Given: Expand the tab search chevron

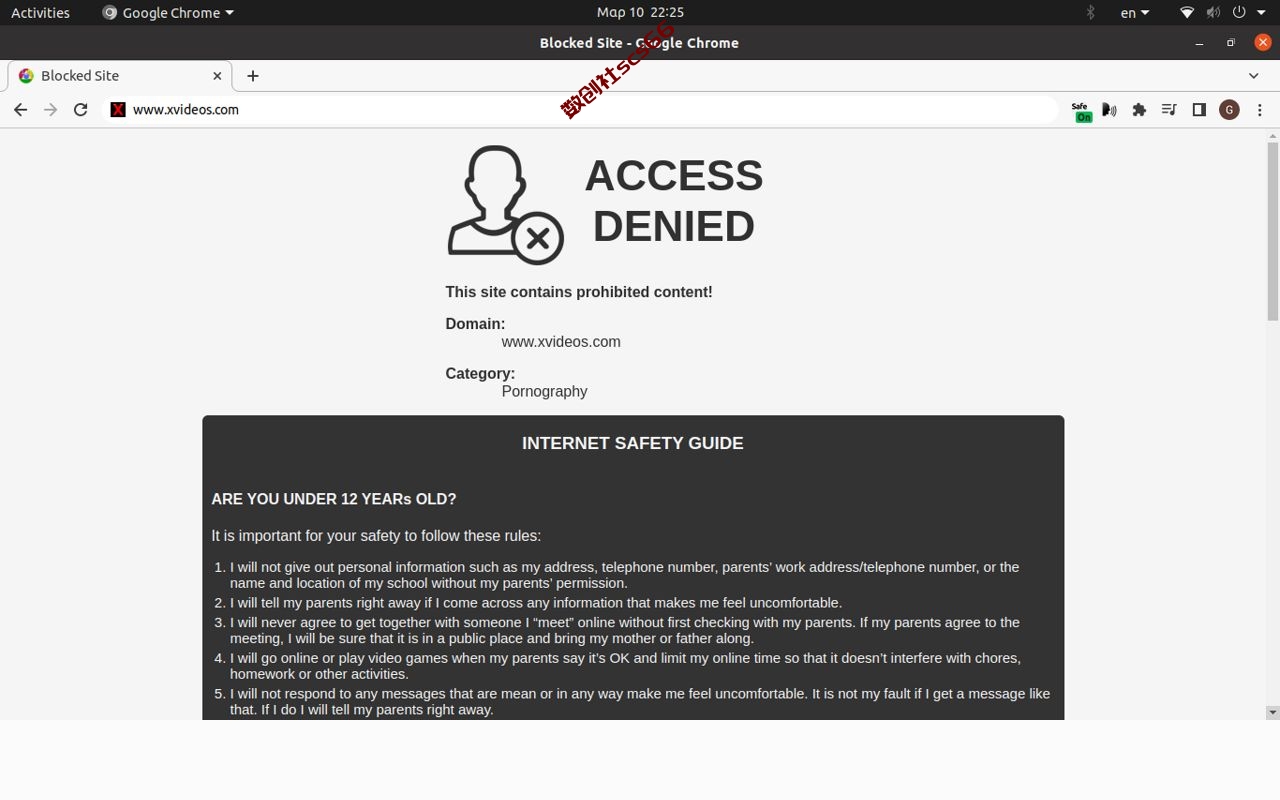Looking at the screenshot, I should coord(1254,76).
